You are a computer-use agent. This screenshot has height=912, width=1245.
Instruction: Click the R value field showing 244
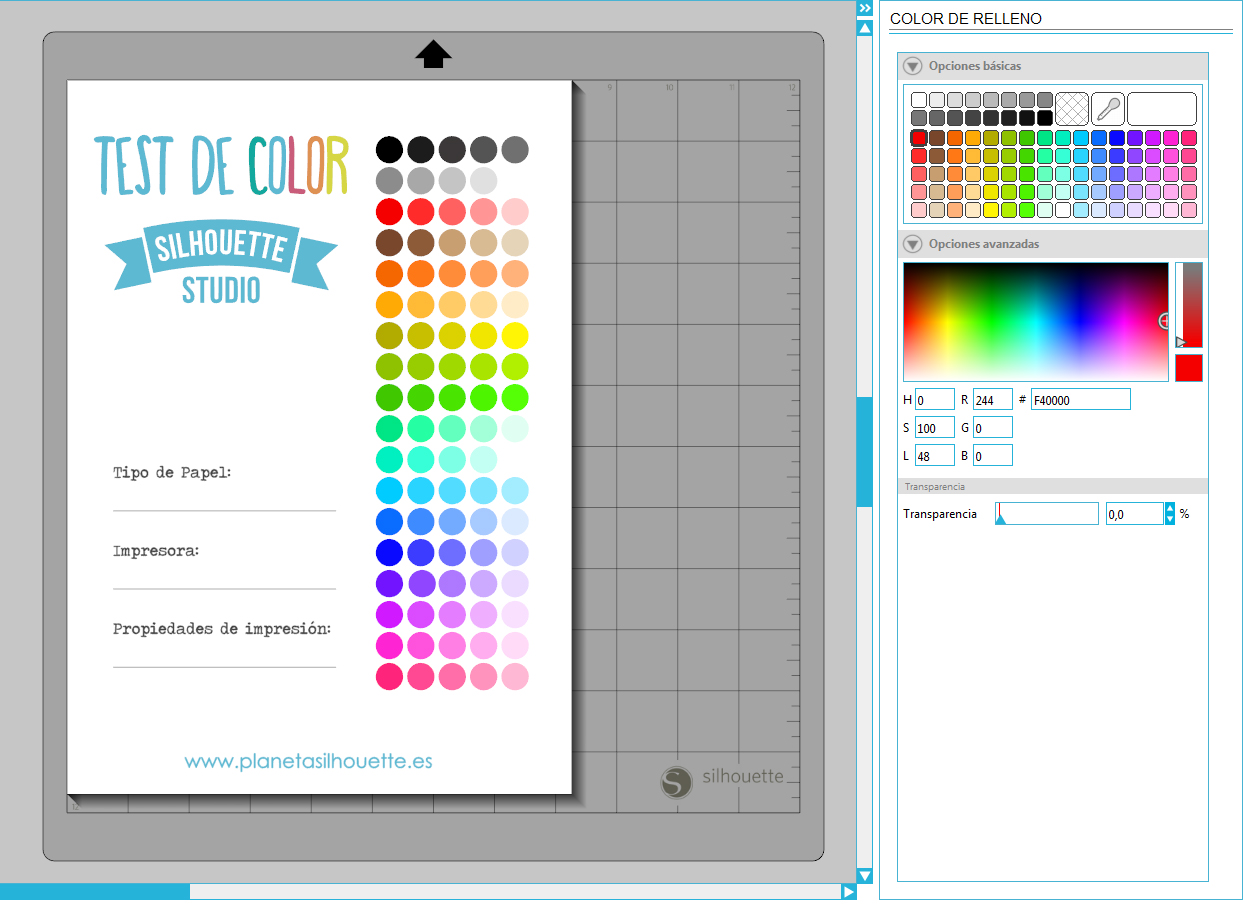point(993,400)
